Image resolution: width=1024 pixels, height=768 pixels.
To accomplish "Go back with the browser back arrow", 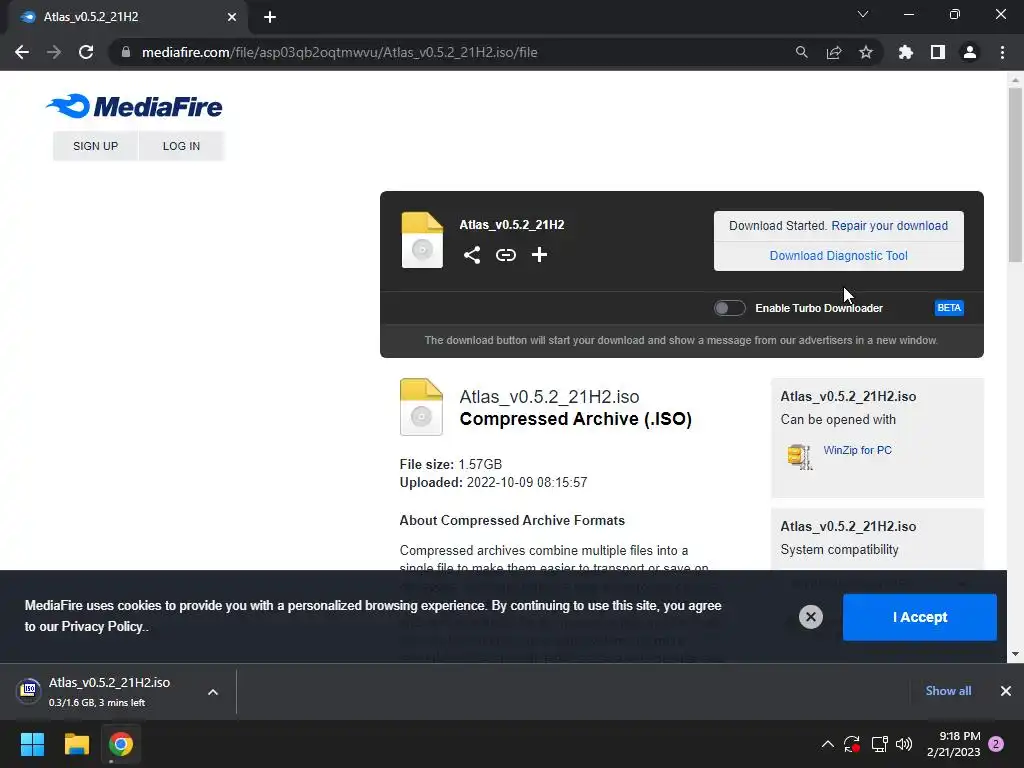I will click(22, 52).
